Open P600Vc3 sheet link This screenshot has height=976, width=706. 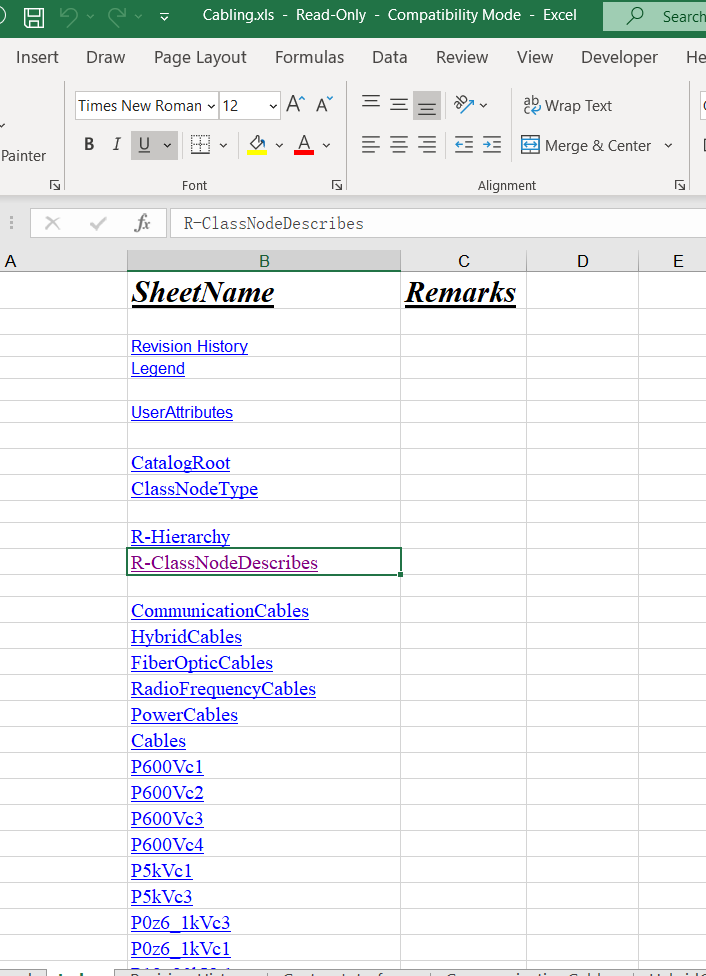pos(167,819)
